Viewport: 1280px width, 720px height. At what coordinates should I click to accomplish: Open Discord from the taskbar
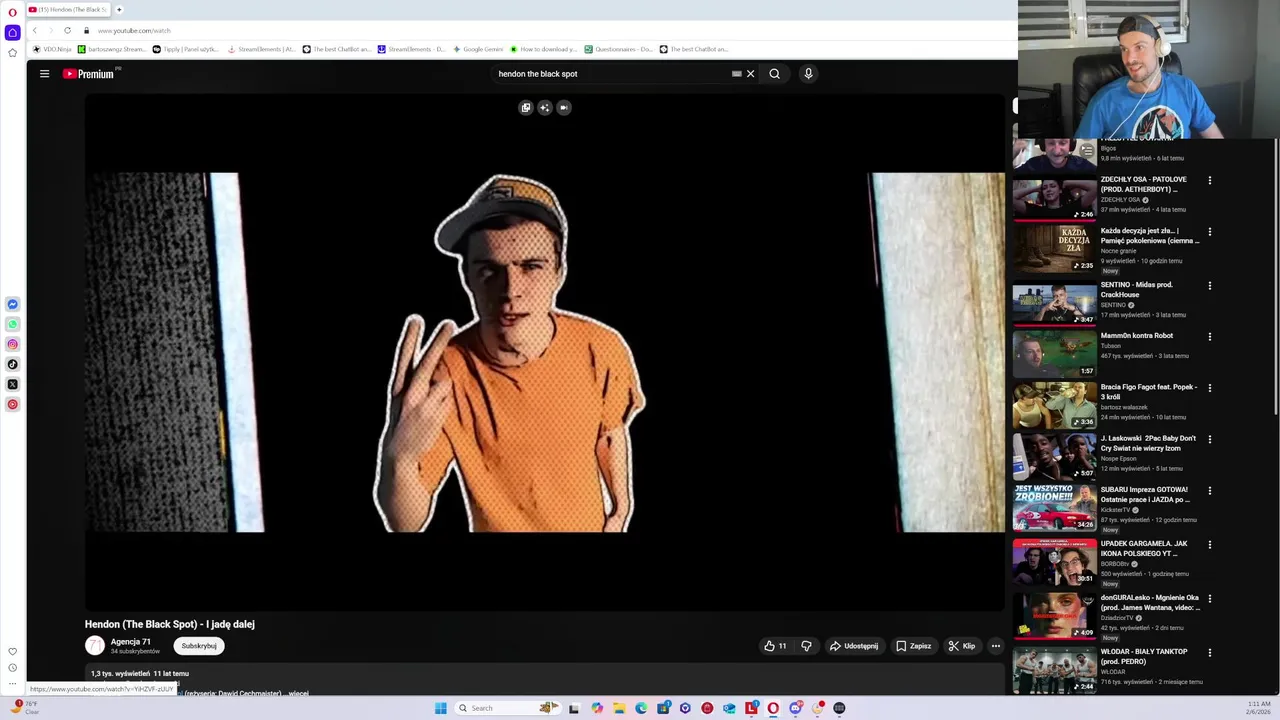click(795, 708)
